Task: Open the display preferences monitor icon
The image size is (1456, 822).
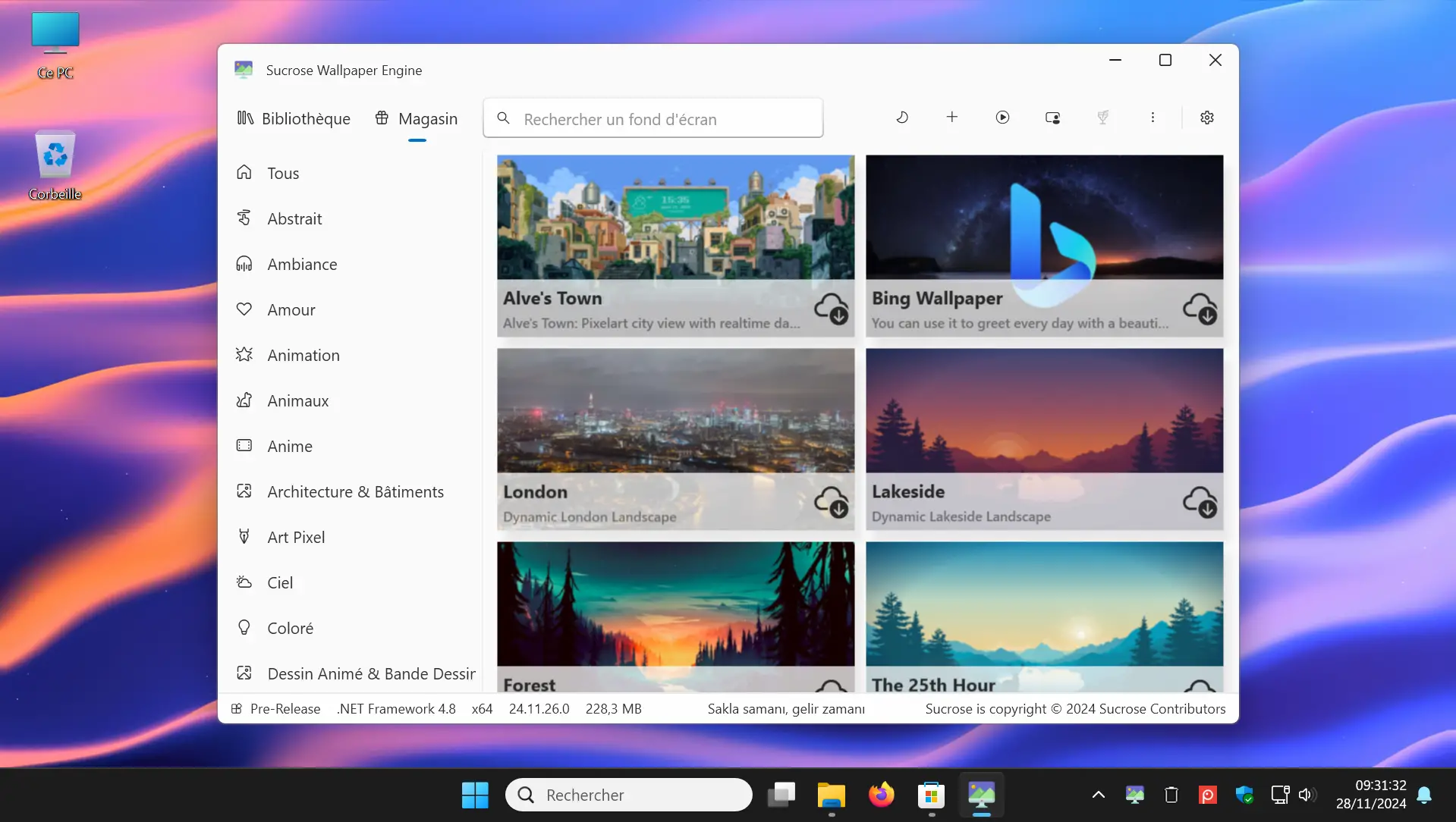Action: click(1052, 118)
